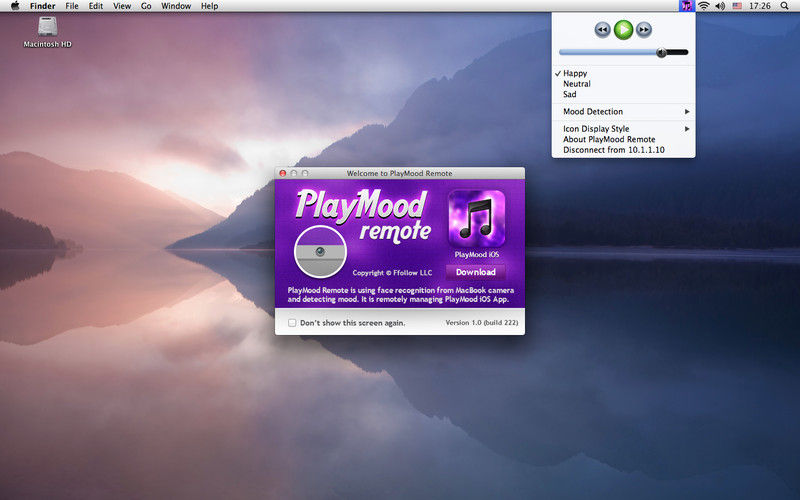800x500 pixels.
Task: Click the PlayMood iOS music note icon
Action: tap(477, 218)
